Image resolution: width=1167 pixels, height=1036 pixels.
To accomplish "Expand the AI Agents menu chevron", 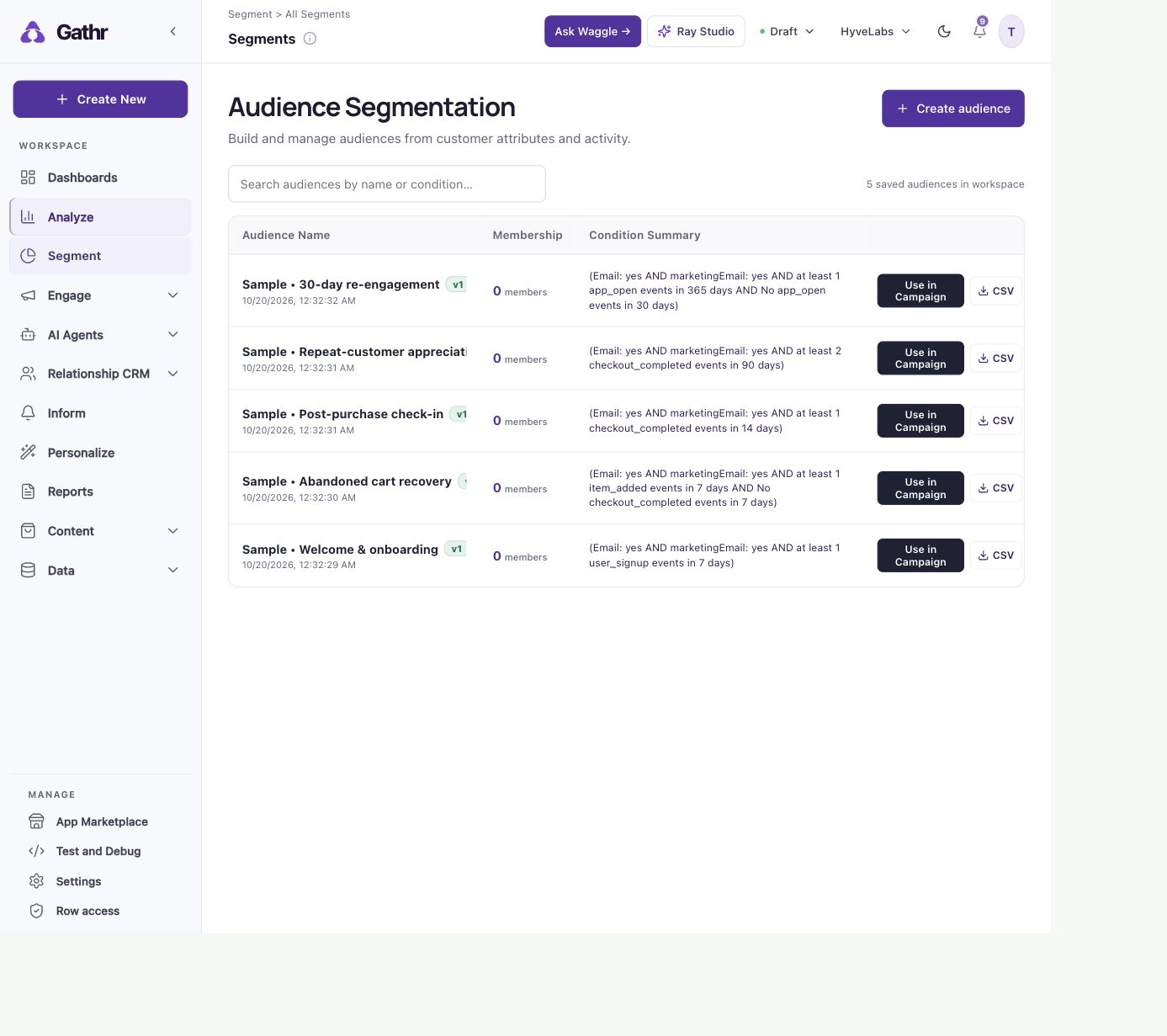I will (173, 335).
